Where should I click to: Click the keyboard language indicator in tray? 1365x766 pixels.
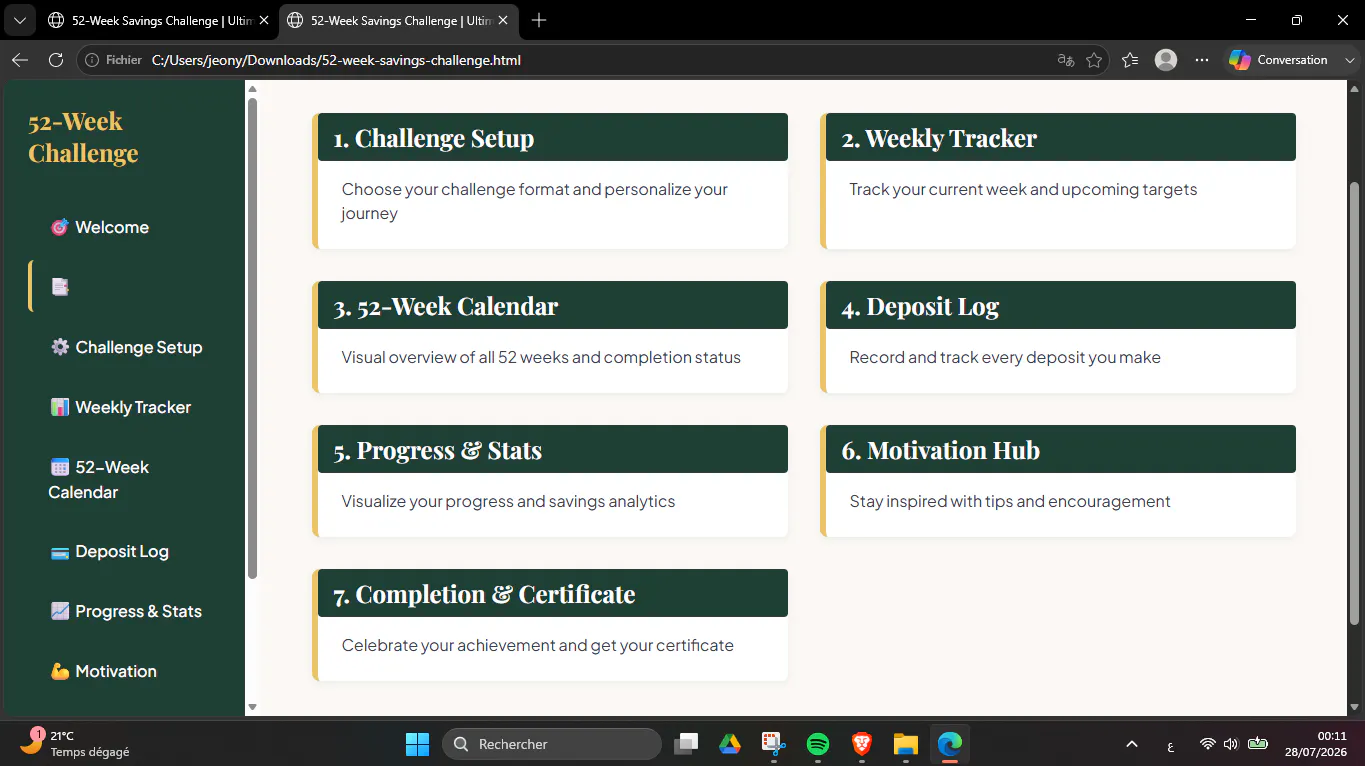pyautogui.click(x=1171, y=744)
